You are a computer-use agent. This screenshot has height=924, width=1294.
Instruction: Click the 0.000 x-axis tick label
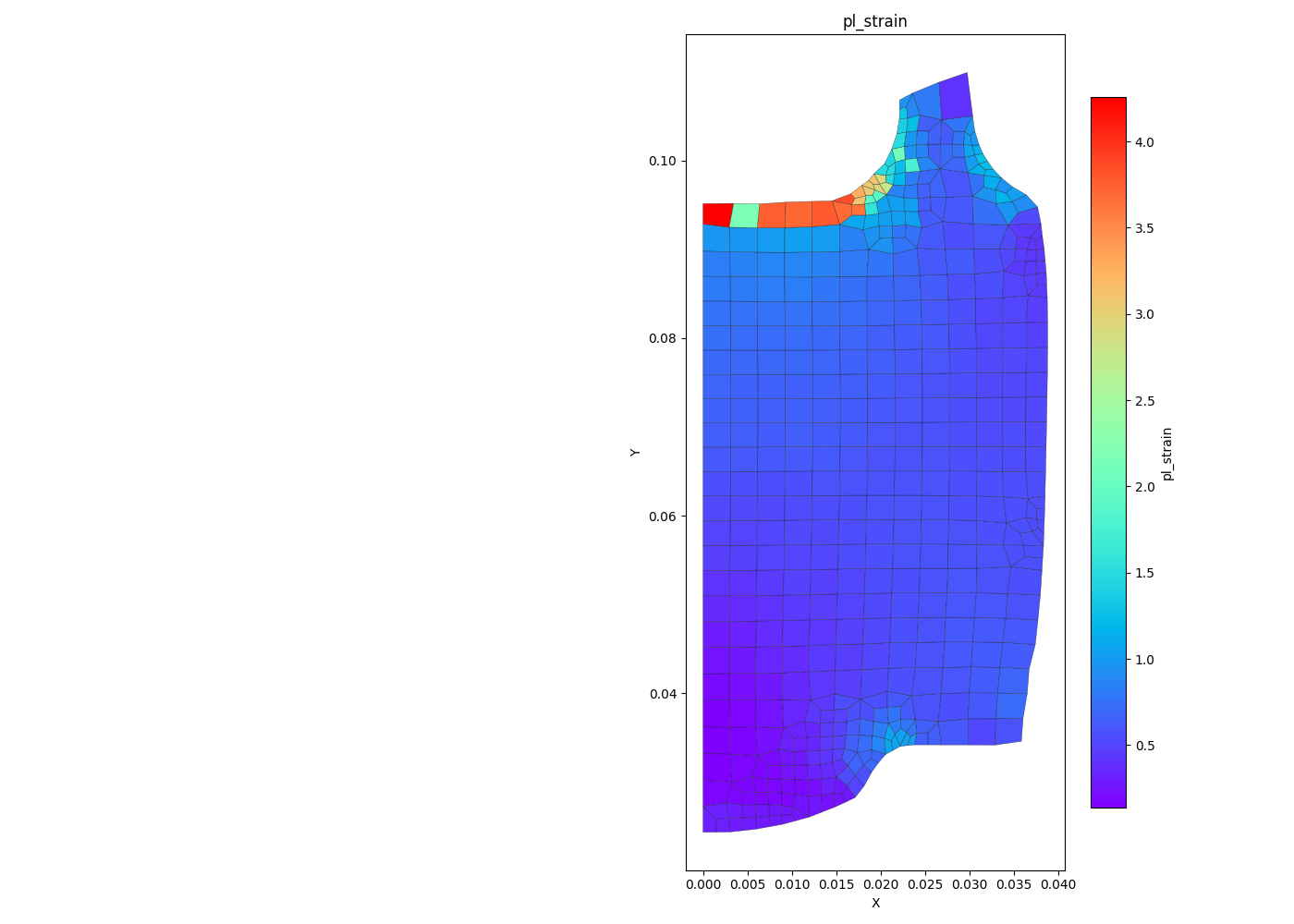[703, 884]
